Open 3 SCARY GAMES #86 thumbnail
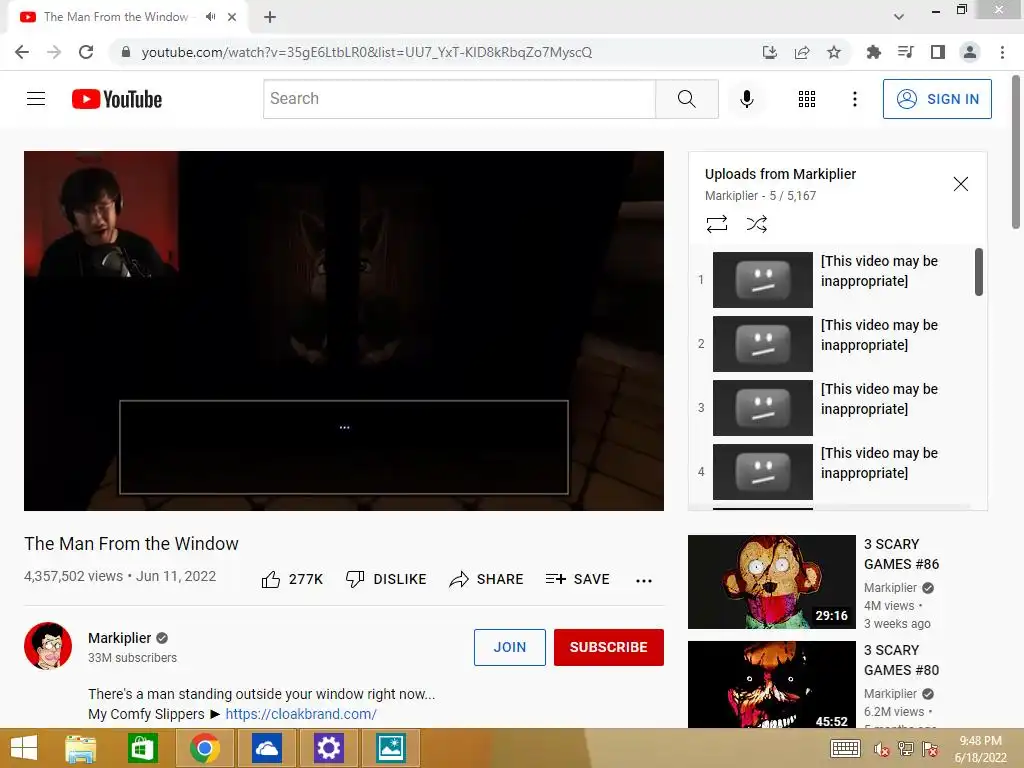 [x=772, y=582]
